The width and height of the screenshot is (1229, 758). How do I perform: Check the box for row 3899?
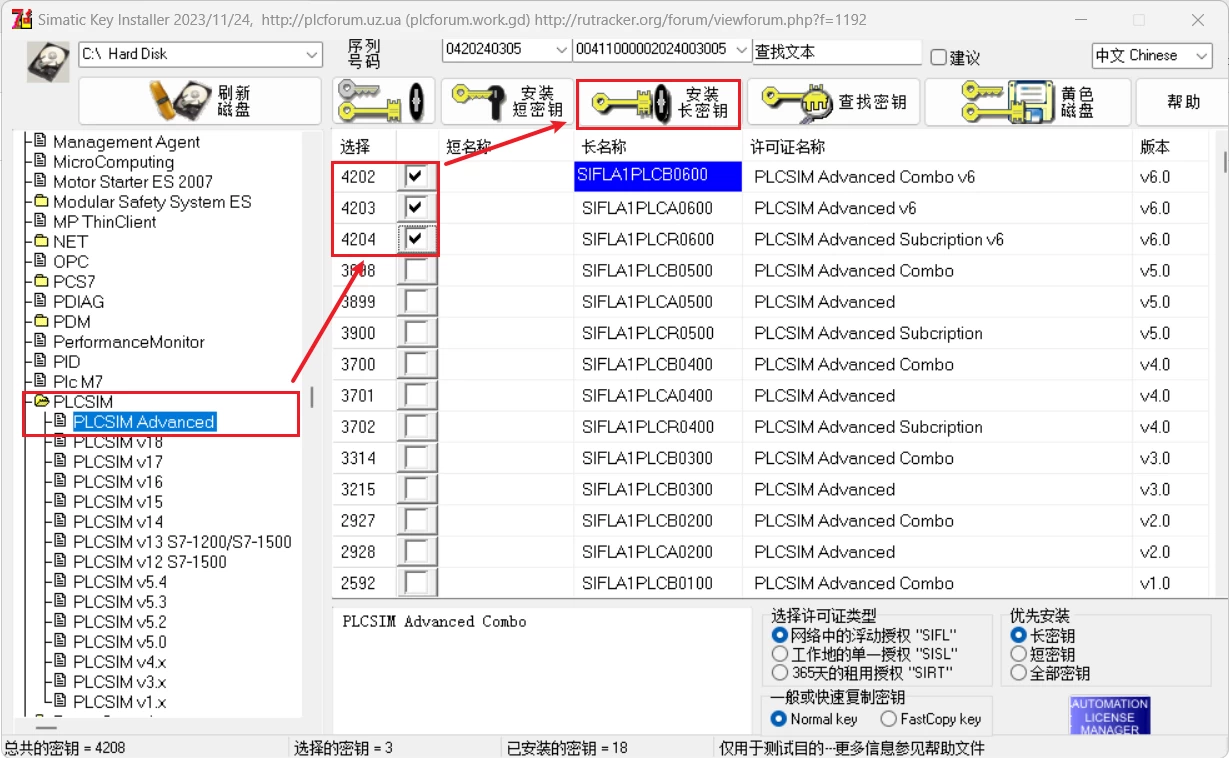(x=416, y=302)
